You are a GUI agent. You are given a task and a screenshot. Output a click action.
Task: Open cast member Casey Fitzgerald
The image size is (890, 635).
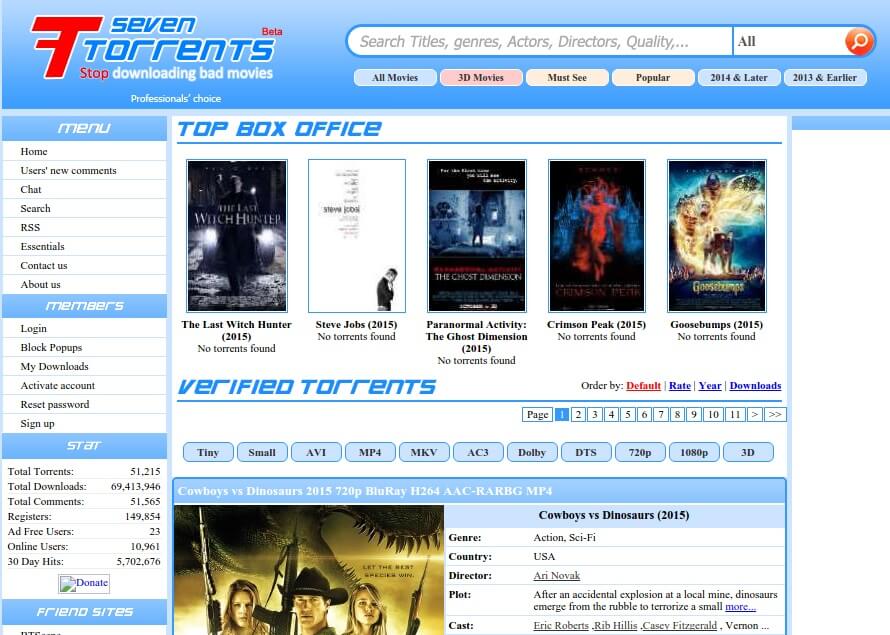click(679, 625)
